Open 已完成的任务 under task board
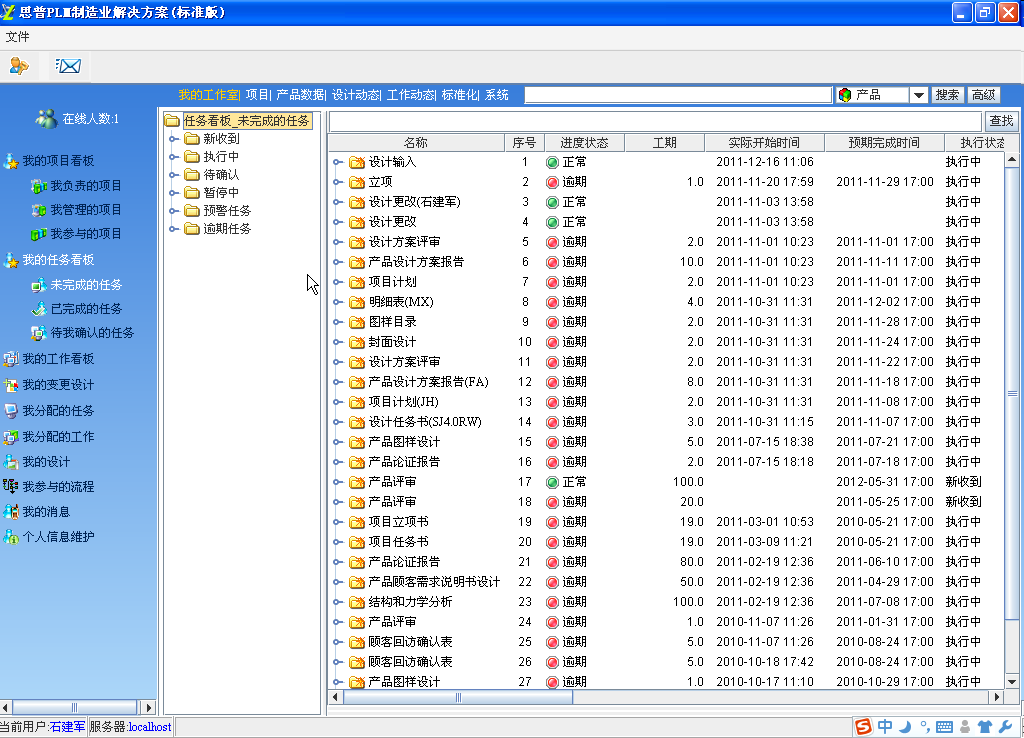Image resolution: width=1024 pixels, height=738 pixels. tap(86, 309)
